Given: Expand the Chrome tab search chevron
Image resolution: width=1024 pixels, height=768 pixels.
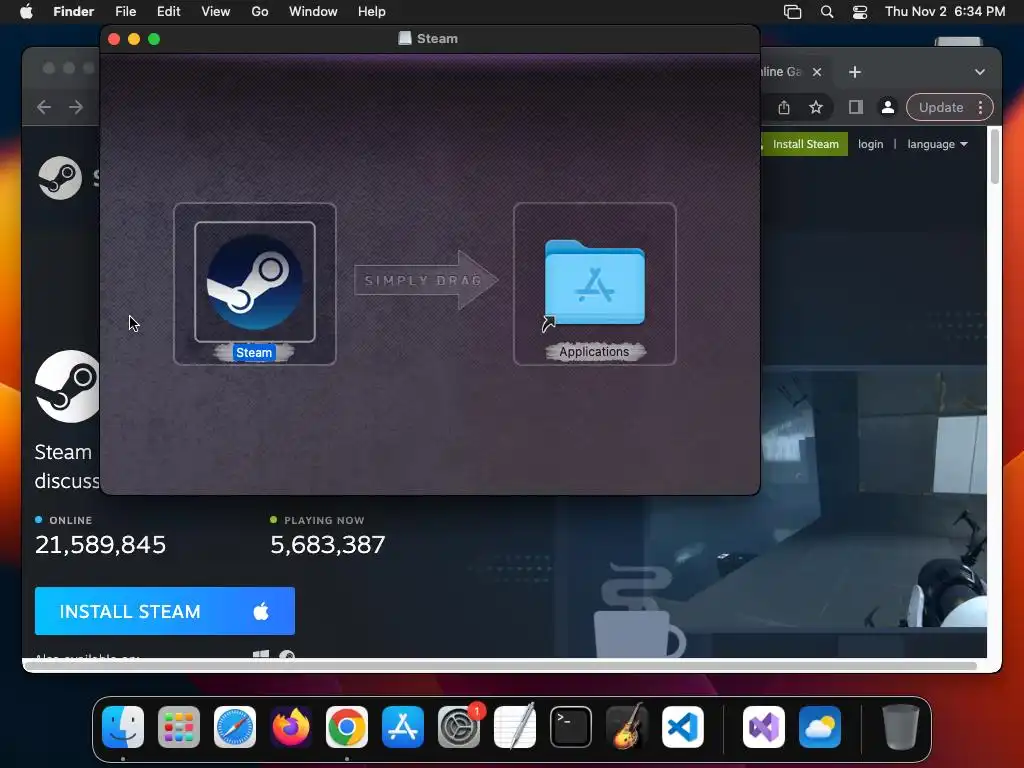Looking at the screenshot, I should (x=980, y=72).
